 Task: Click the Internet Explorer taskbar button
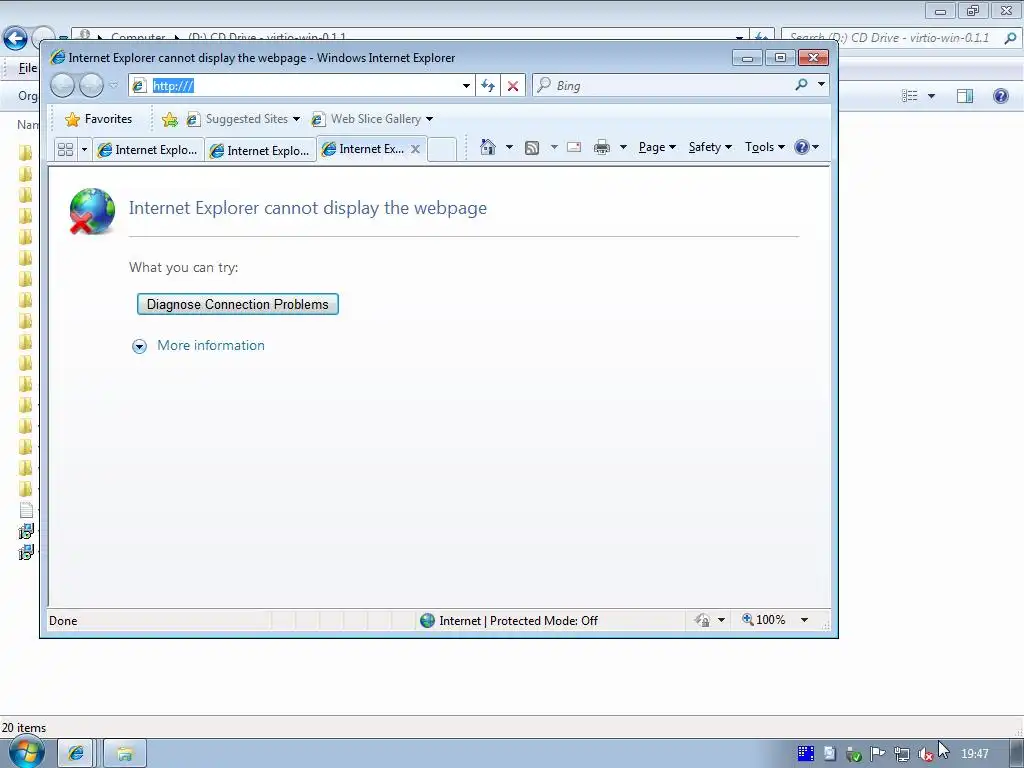click(x=76, y=754)
